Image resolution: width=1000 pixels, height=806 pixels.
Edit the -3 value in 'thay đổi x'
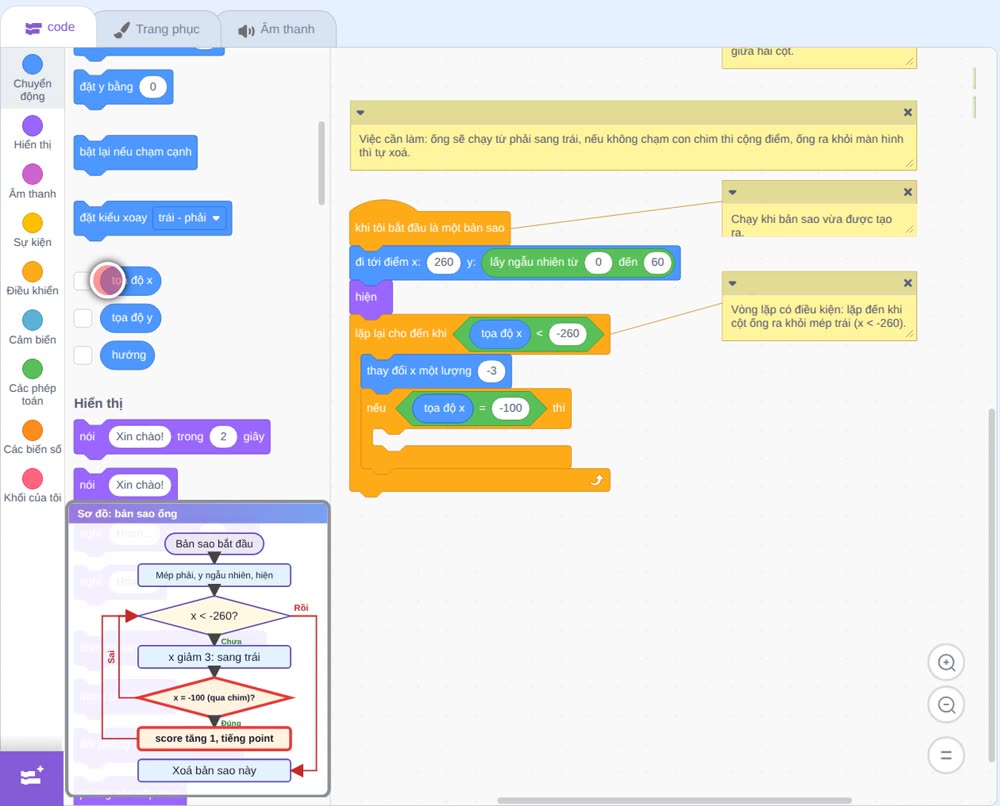click(x=491, y=371)
